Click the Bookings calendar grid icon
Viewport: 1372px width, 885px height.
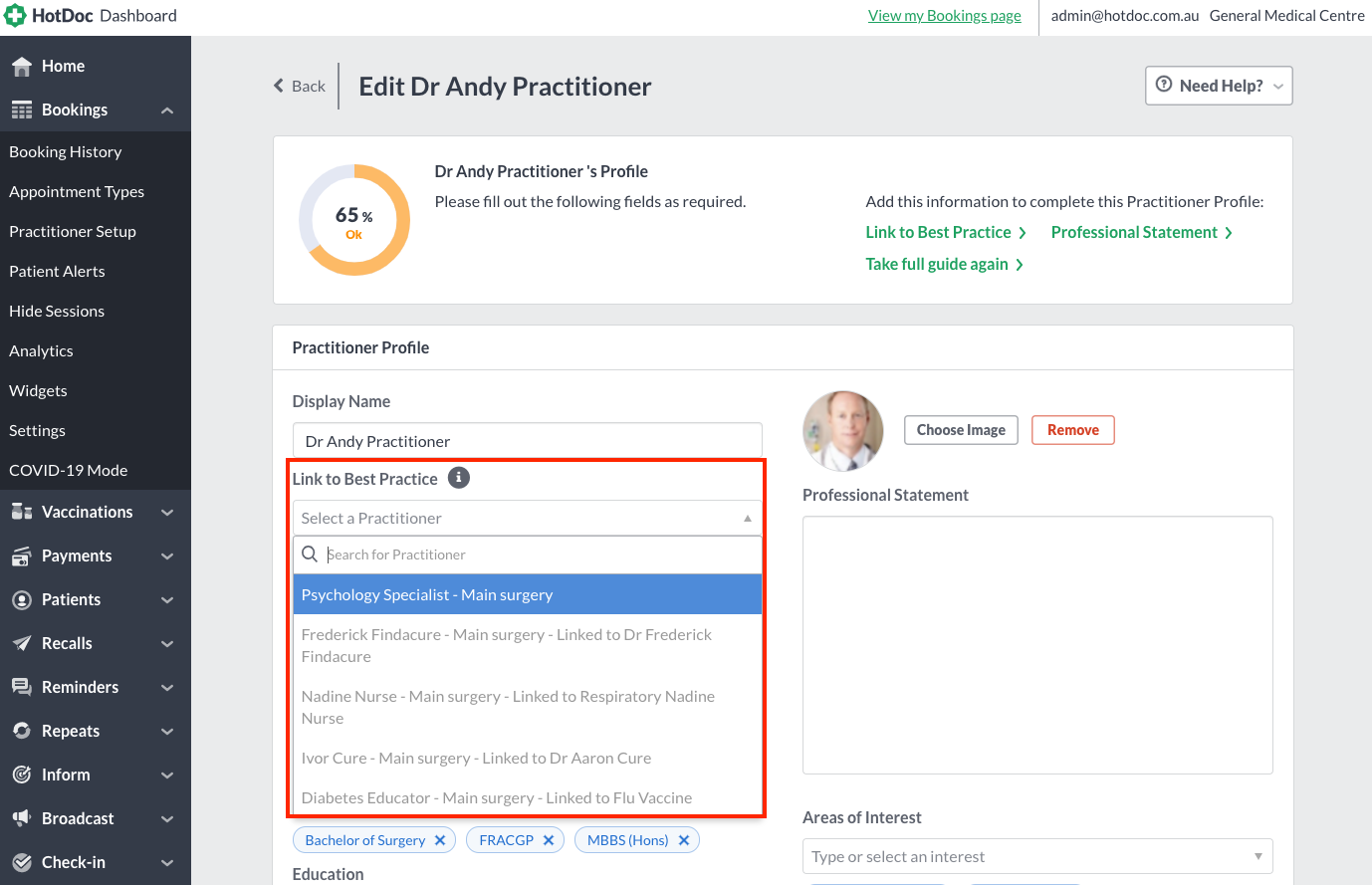pos(21,110)
